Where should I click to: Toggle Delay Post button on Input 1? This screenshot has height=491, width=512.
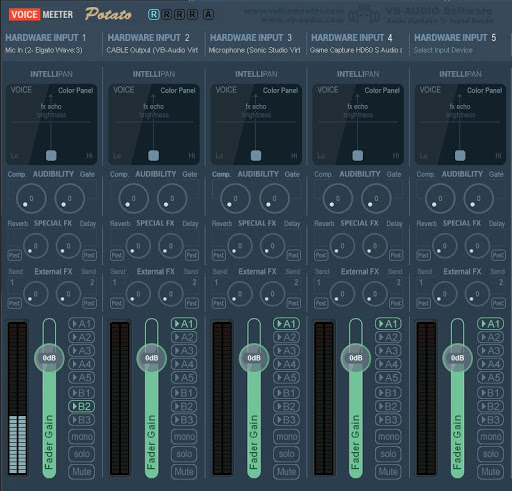(89, 255)
